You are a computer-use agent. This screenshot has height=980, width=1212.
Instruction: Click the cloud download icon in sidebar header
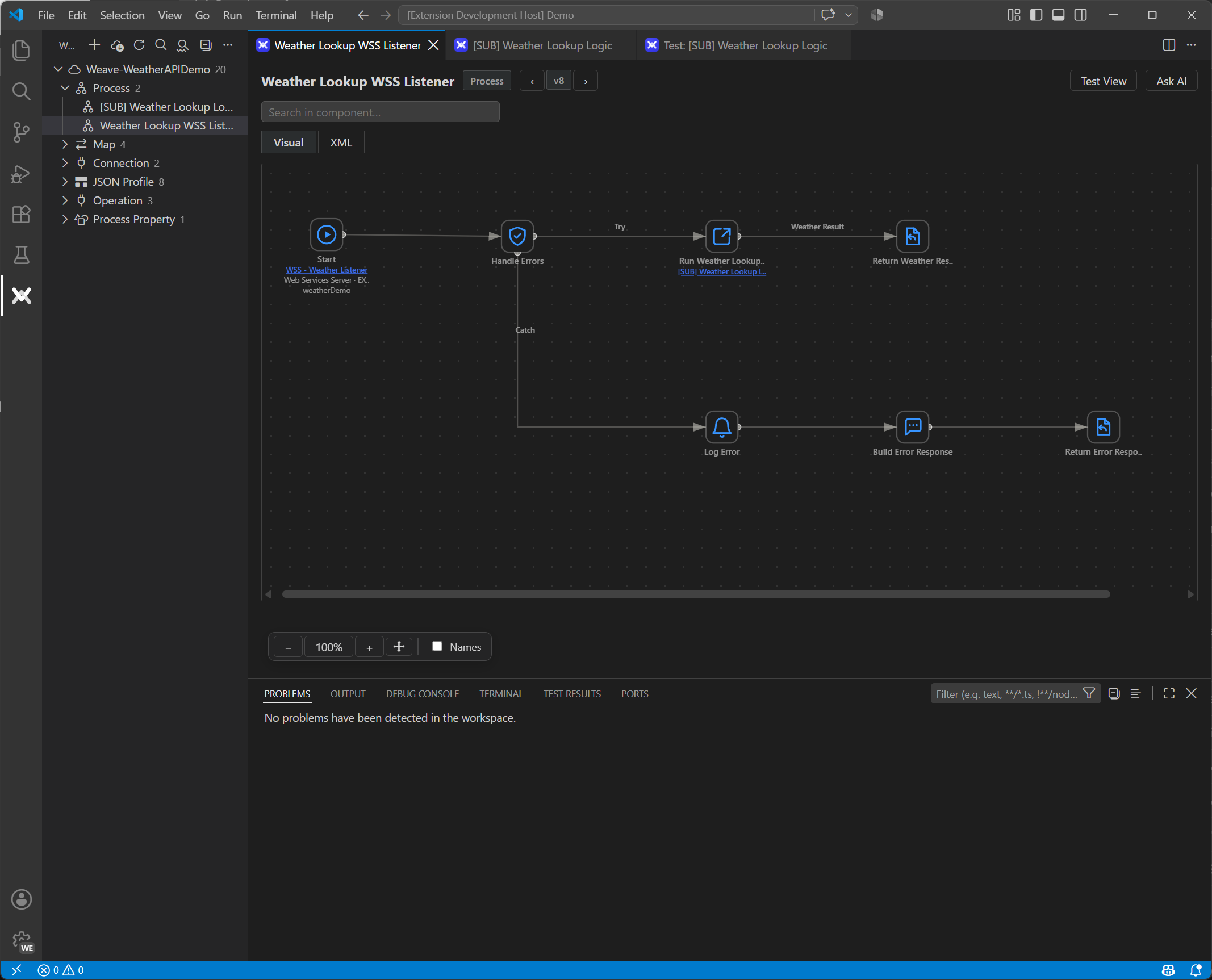[117, 45]
